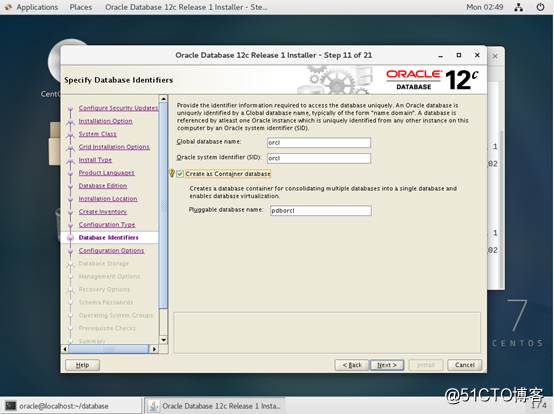The height and width of the screenshot is (414, 554).
Task: Focus the Oracle system identifier (SID) field
Action: coord(319,158)
